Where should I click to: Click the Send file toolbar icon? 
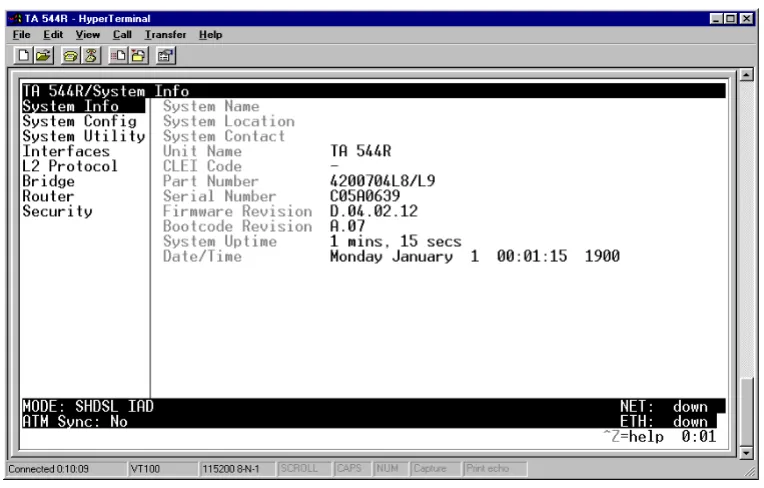pos(118,56)
